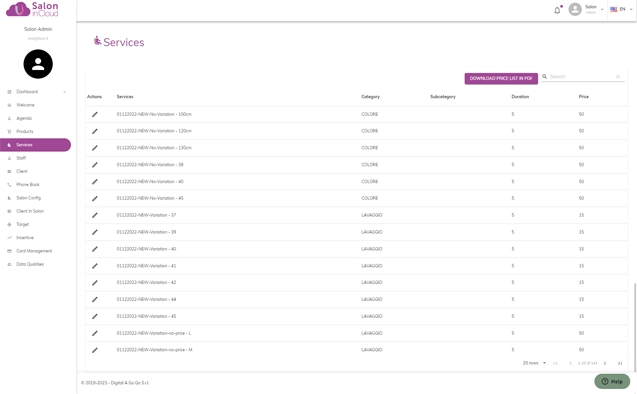
Task: Click into the Search input field
Action: 581,77
